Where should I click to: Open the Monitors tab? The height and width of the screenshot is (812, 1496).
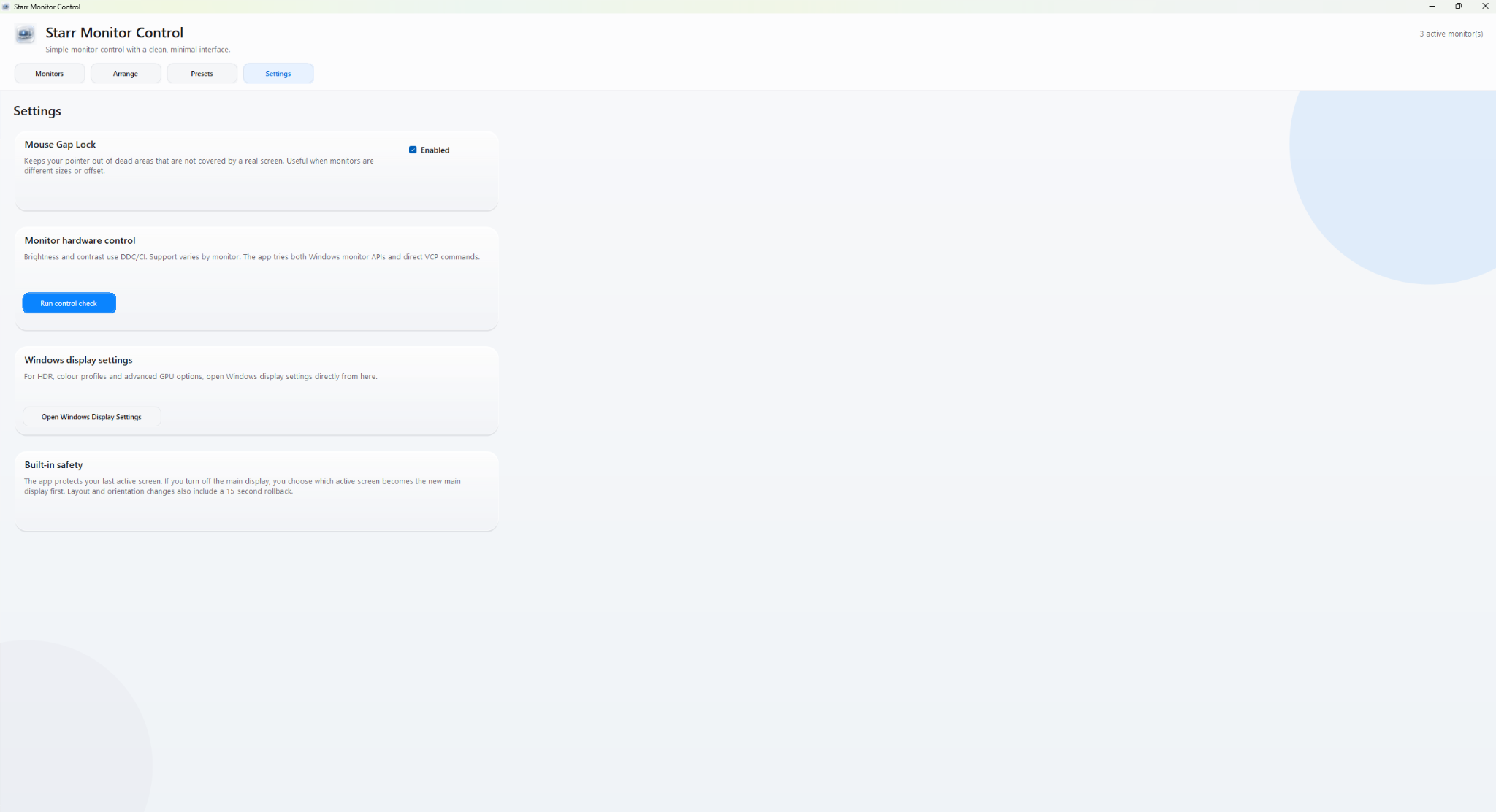(50, 74)
